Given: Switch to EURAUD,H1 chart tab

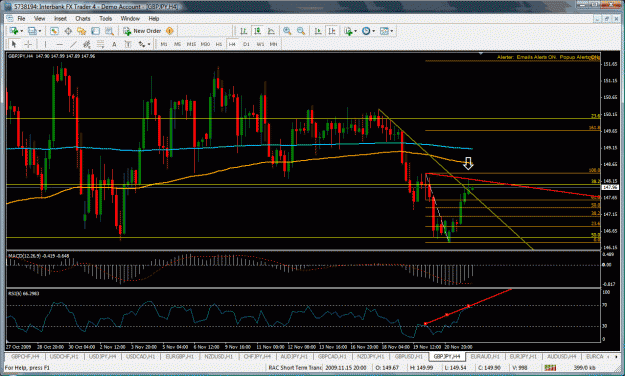Looking at the screenshot, I should pyautogui.click(x=485, y=356).
